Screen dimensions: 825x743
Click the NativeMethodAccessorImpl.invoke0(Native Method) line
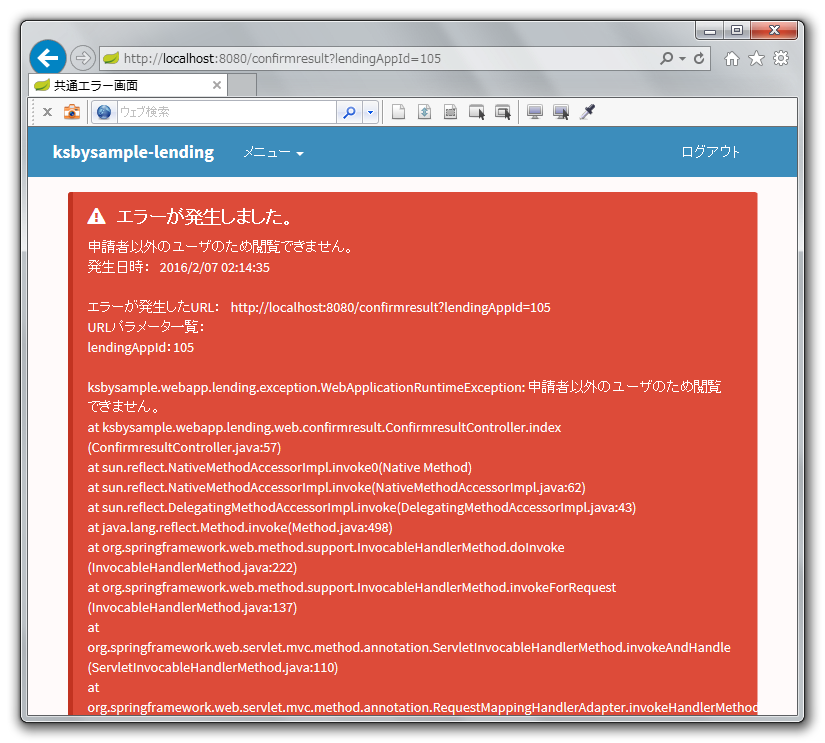[x=279, y=467]
